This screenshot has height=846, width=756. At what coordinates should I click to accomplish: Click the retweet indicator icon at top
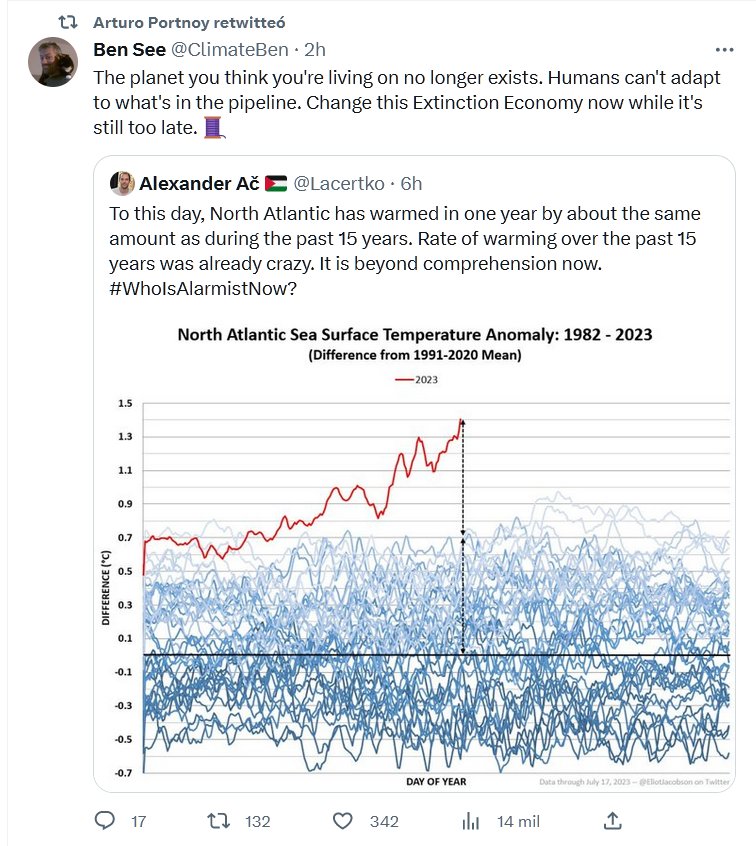(68, 22)
